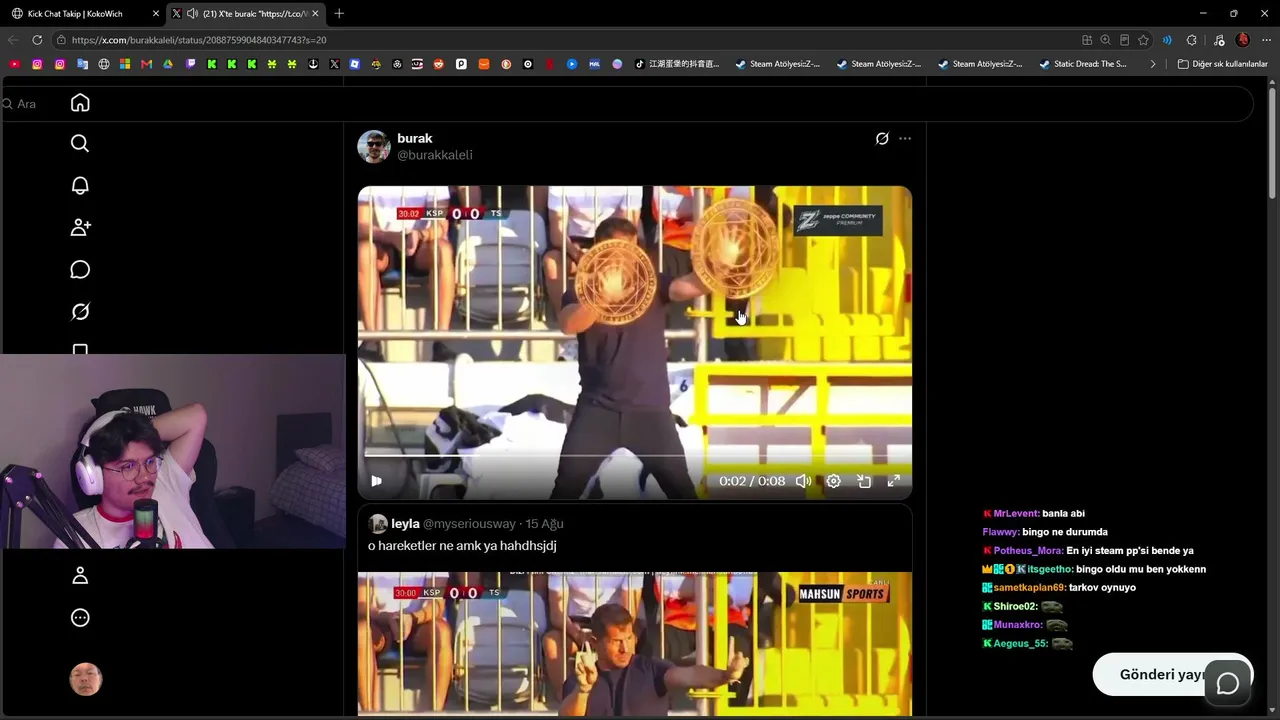Open leyla's quoted post avatar
This screenshot has height=720, width=1280.
click(378, 524)
